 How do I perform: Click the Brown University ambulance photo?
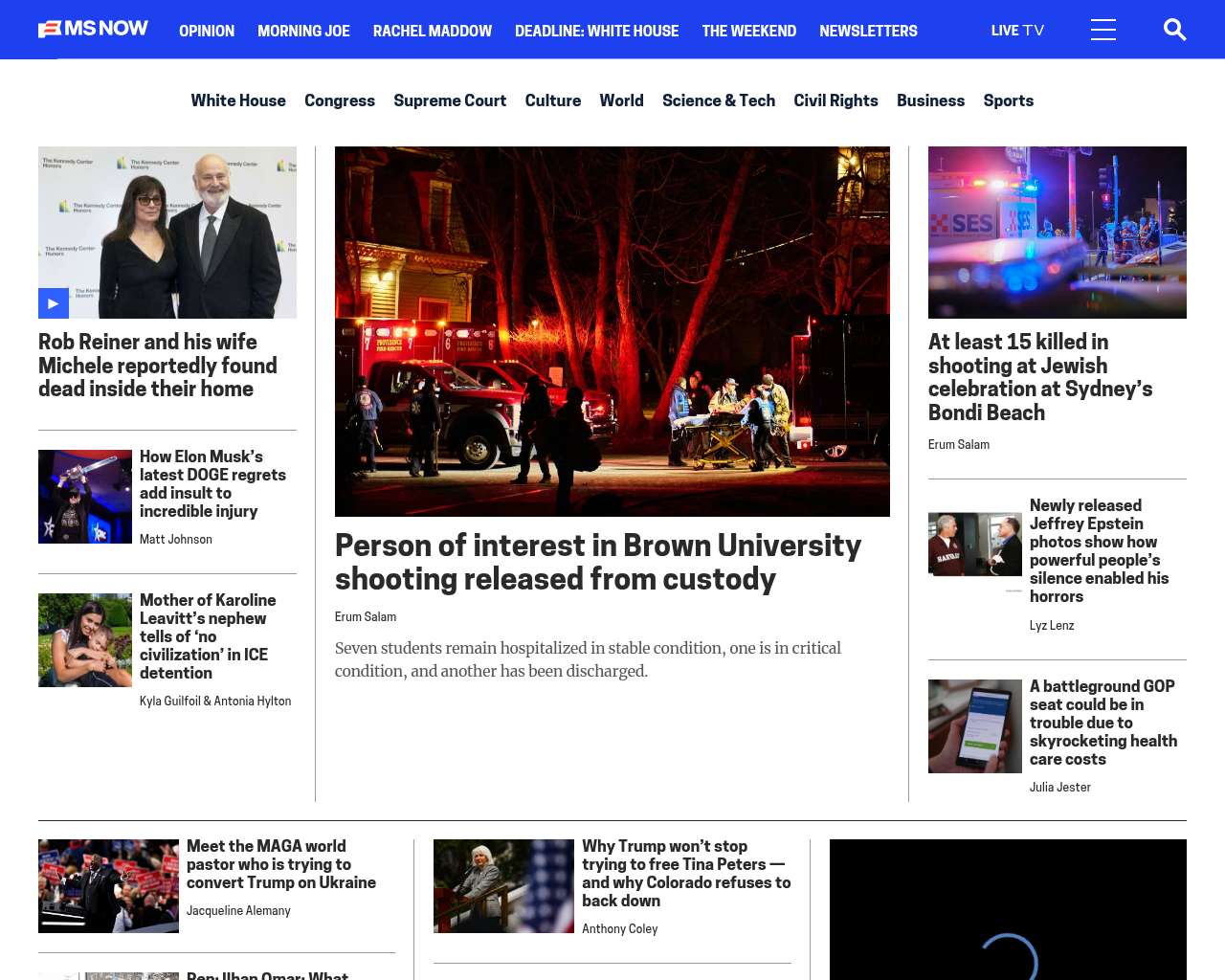[612, 331]
